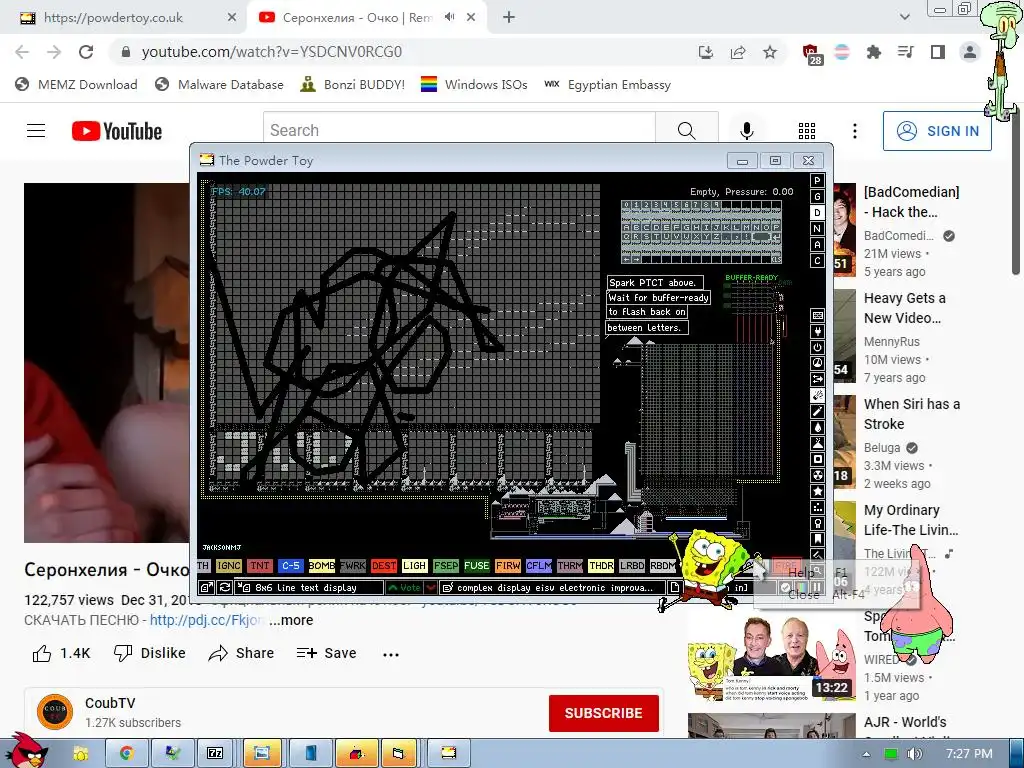1024x768 pixels.
Task: Like the video showing 1.4K likes
Action: click(61, 653)
